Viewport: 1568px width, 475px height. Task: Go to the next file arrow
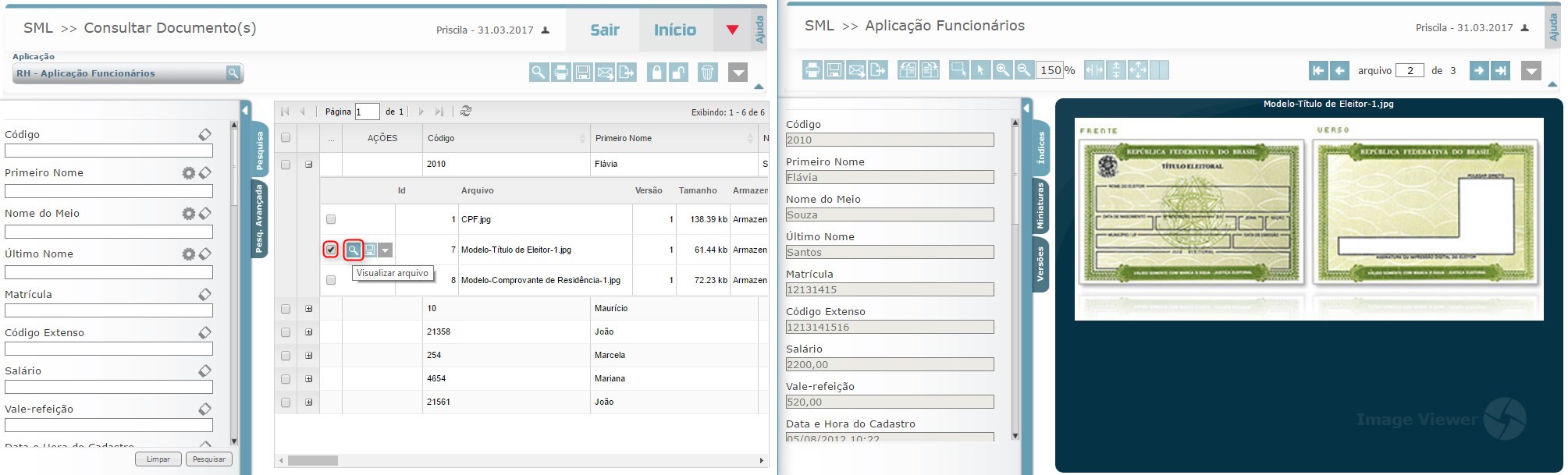(x=1478, y=71)
